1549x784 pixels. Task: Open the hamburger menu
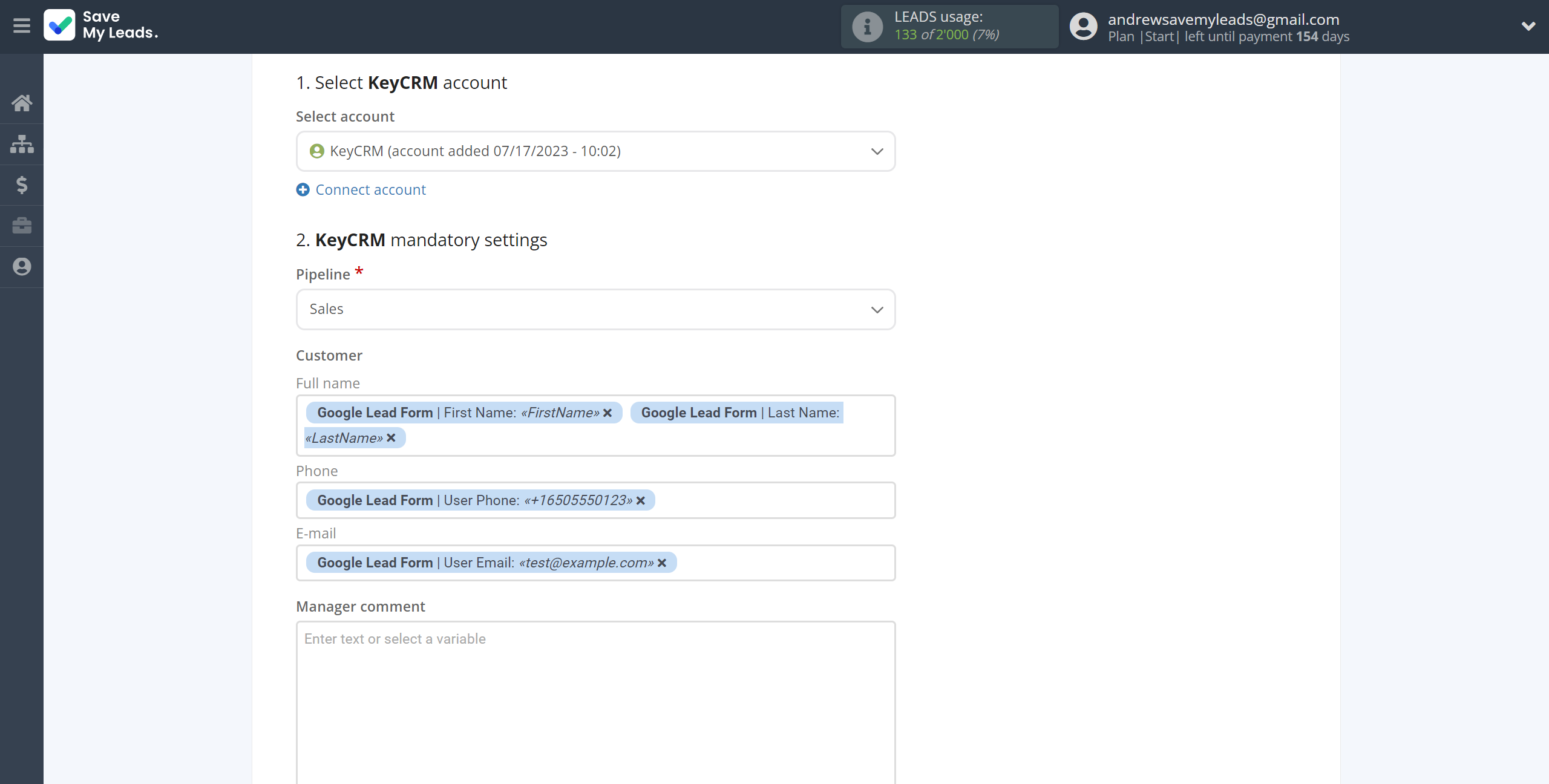coord(22,26)
